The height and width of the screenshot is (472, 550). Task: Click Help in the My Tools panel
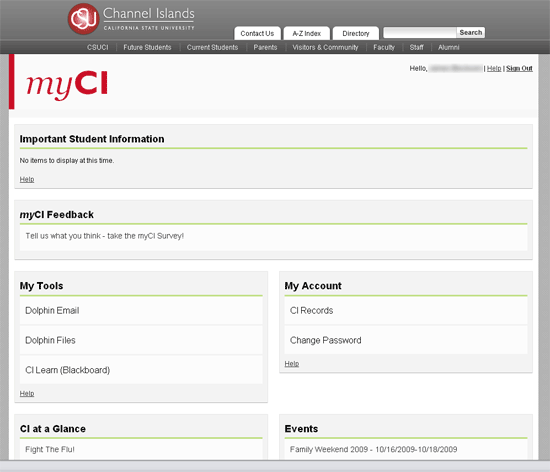(27, 393)
